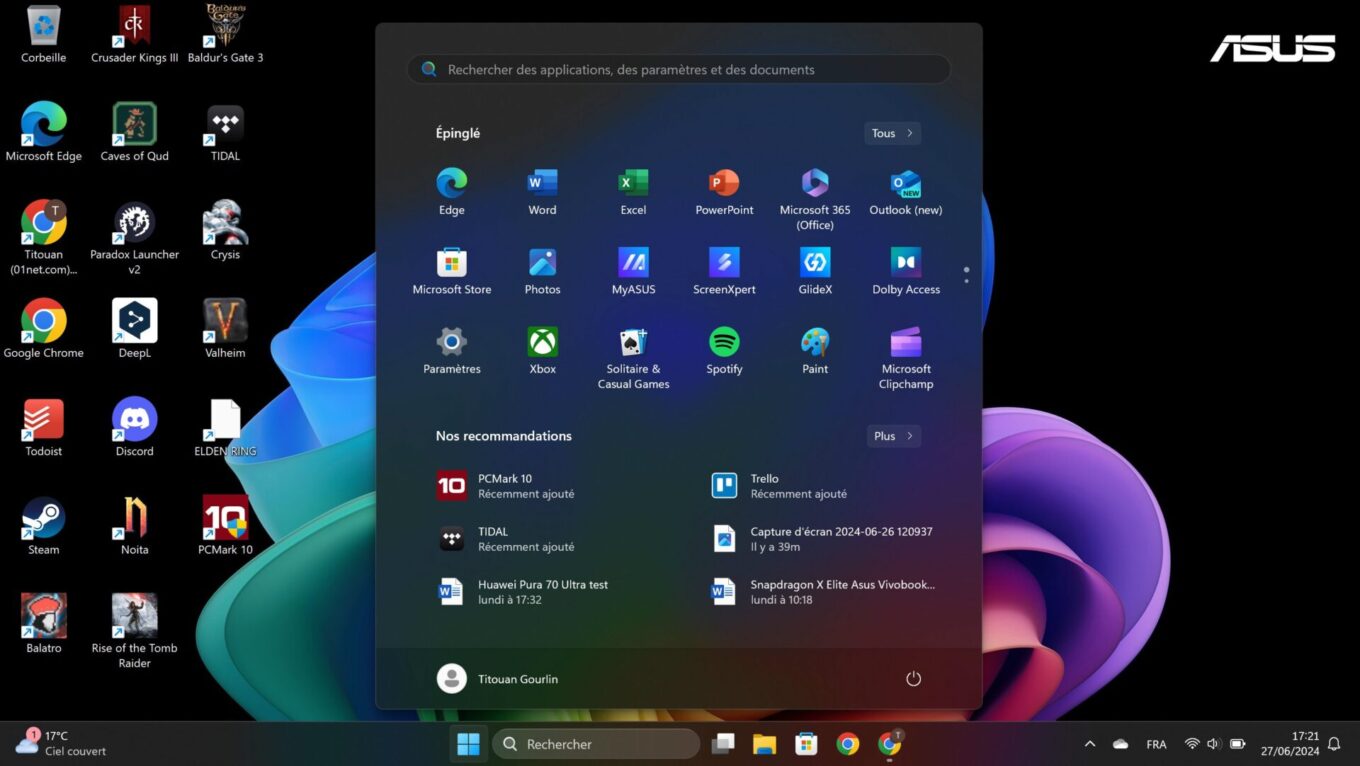Open Task View on taskbar
1360x766 pixels.
[723, 744]
